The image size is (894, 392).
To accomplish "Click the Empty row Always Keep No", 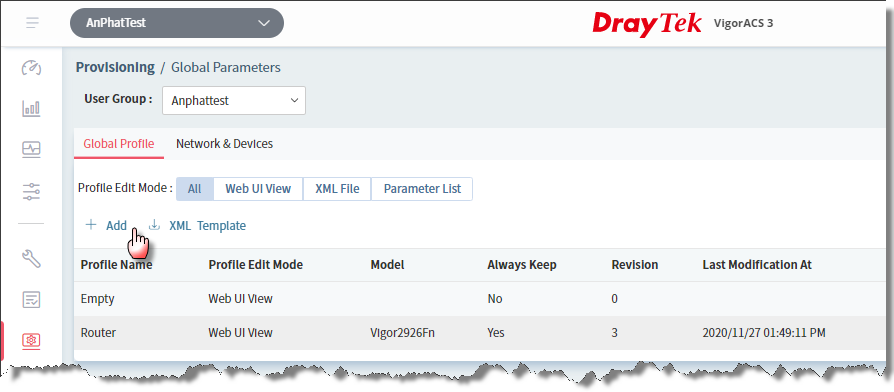I will point(494,299).
